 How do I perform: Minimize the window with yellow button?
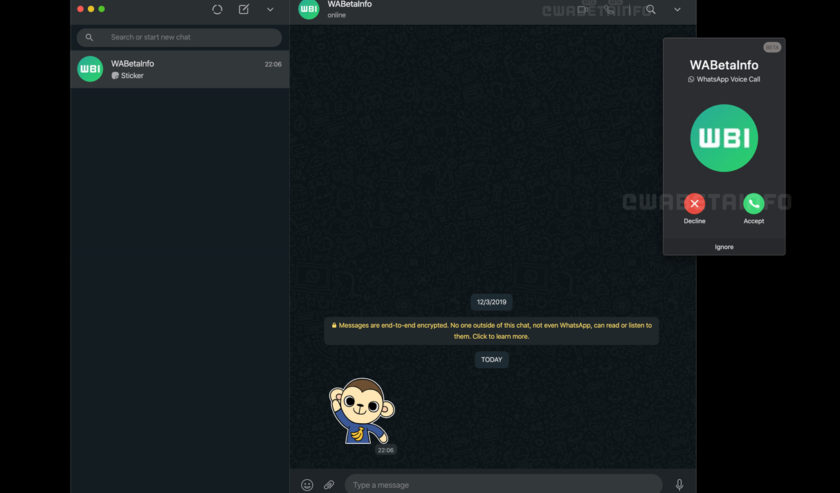click(91, 9)
